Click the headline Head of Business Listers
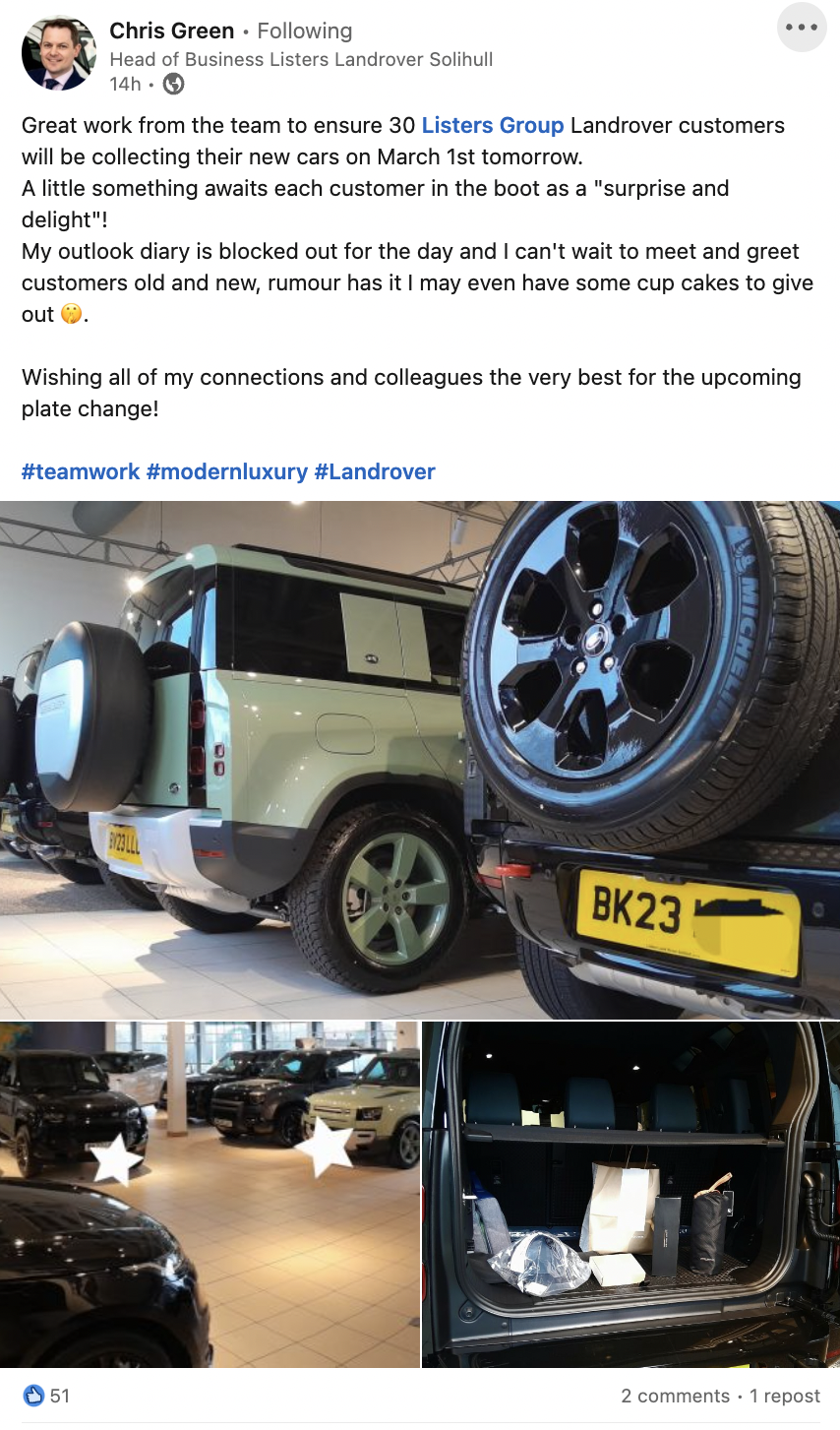The image size is (840, 1430). coord(301,59)
